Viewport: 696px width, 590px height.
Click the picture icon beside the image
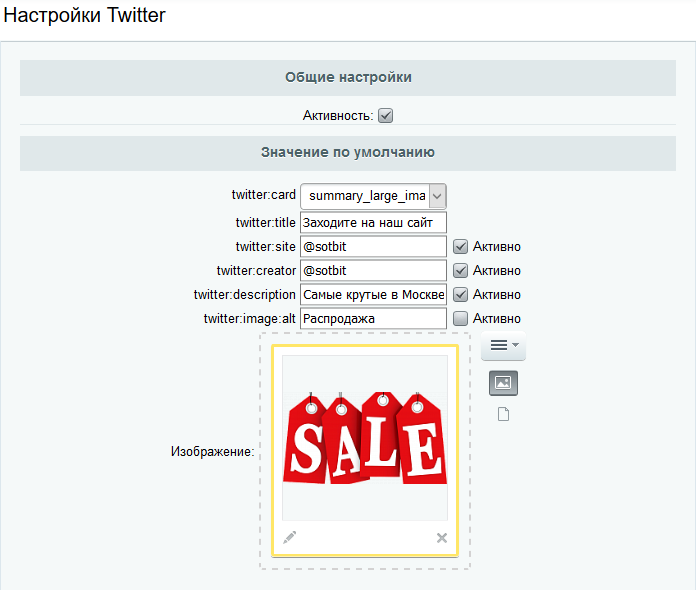[503, 382]
